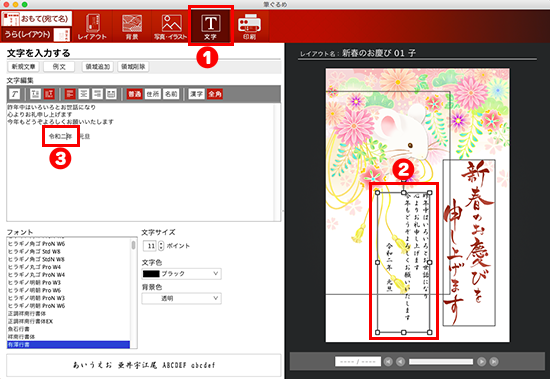Go to the last page arrow icon
550x379 pixels.
pyautogui.click(x=494, y=361)
